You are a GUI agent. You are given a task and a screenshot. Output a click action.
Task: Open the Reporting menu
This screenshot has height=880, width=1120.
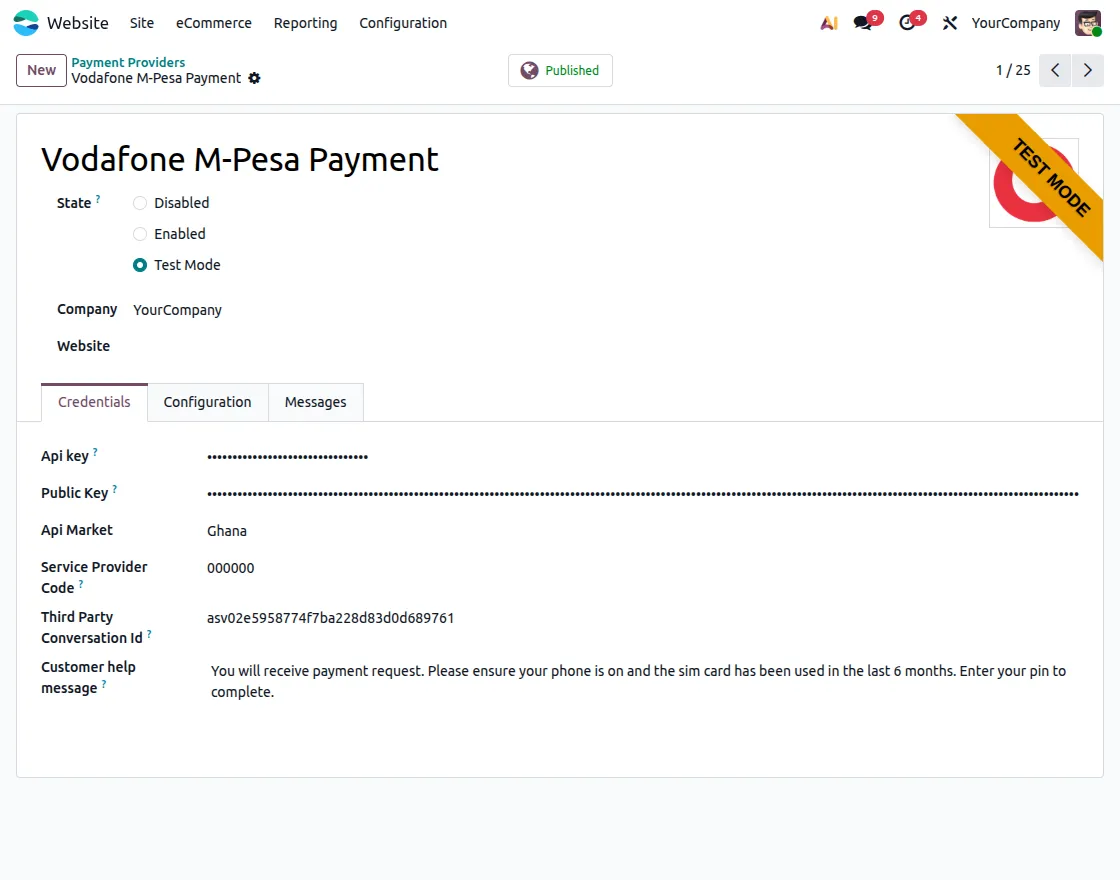(x=305, y=23)
